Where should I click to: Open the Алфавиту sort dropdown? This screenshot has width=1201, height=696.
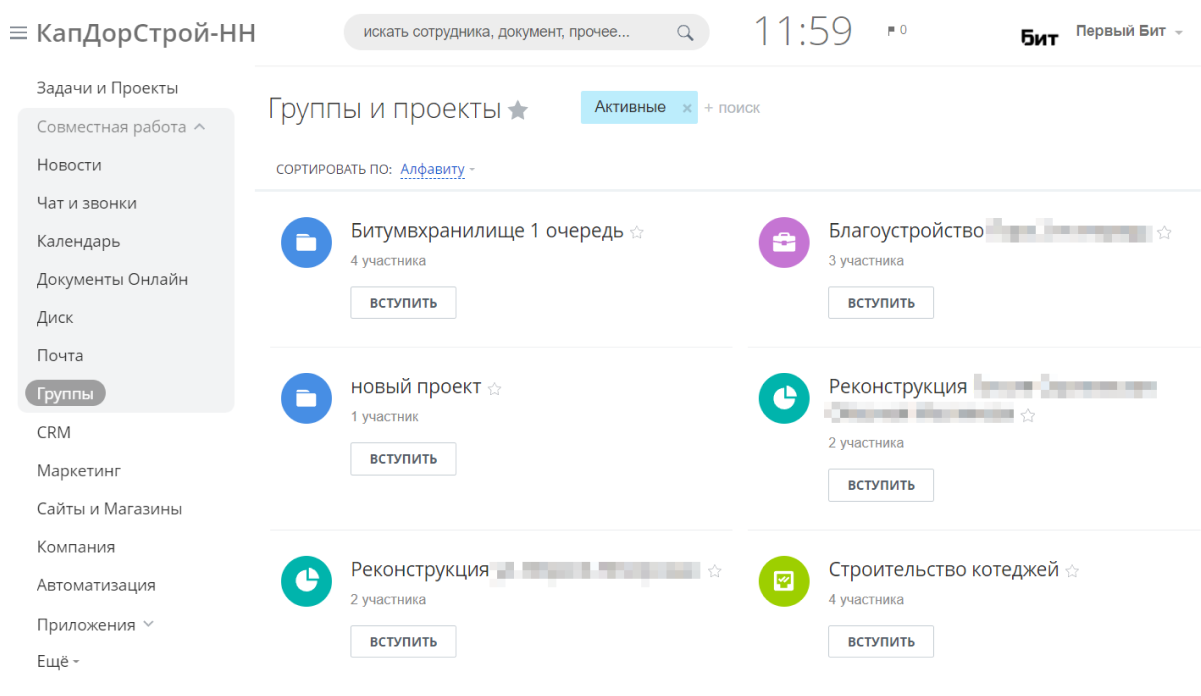[x=433, y=169]
